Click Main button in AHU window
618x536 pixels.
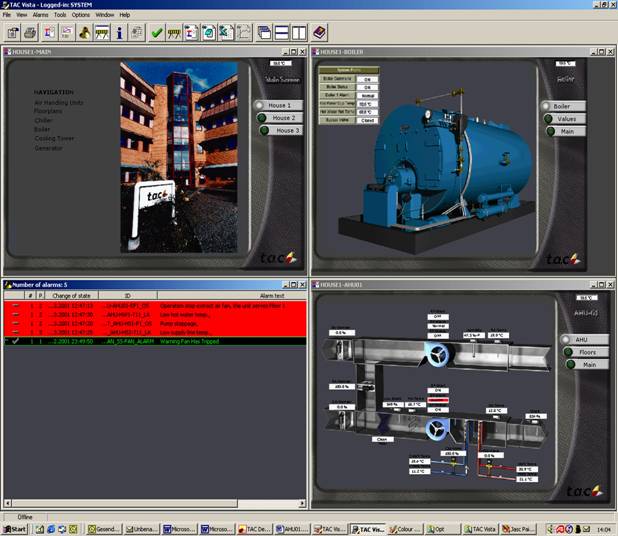pyautogui.click(x=587, y=365)
